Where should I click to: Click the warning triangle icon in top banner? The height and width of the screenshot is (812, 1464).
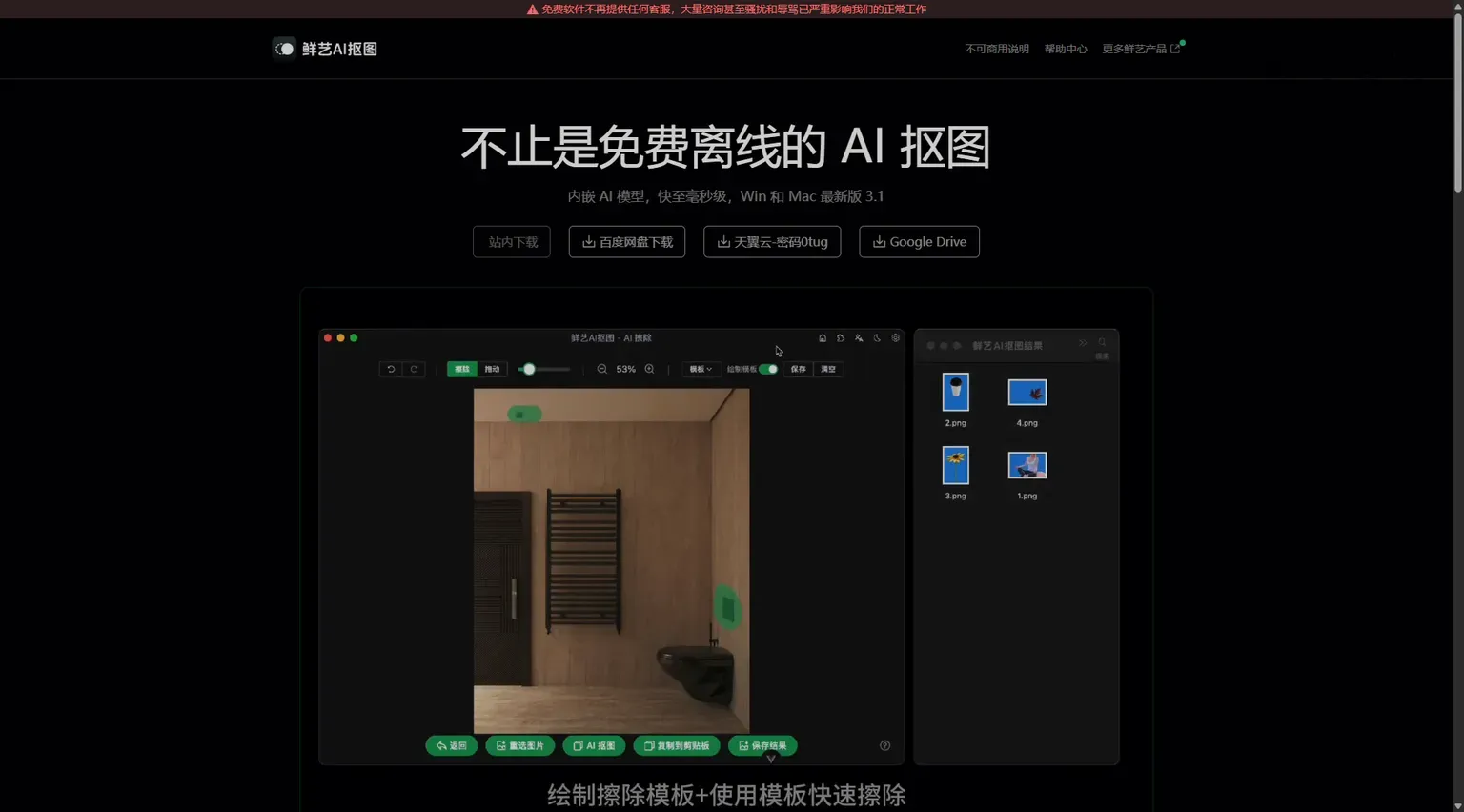[532, 10]
